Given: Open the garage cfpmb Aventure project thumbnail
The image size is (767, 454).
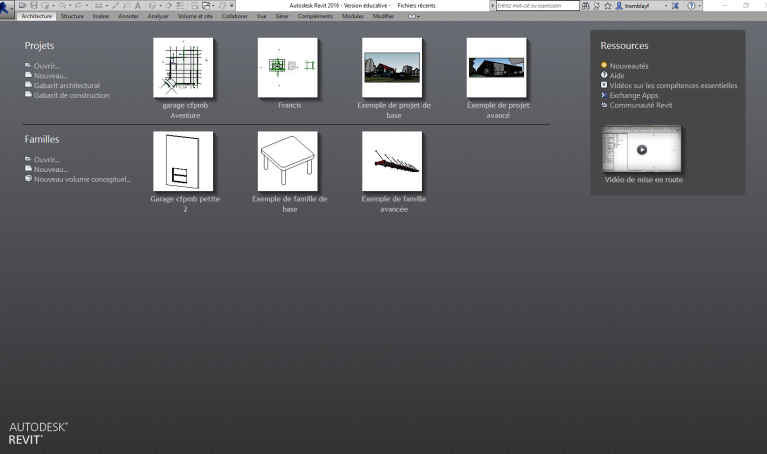Looking at the screenshot, I should point(183,68).
